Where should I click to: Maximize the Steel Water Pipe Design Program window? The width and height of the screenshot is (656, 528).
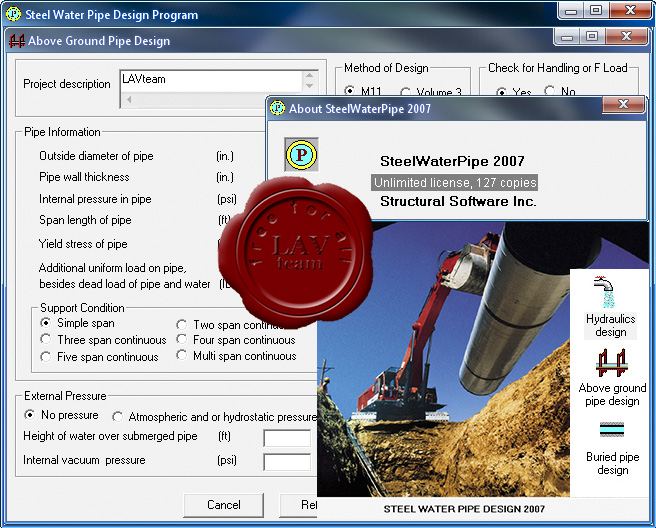[596, 10]
